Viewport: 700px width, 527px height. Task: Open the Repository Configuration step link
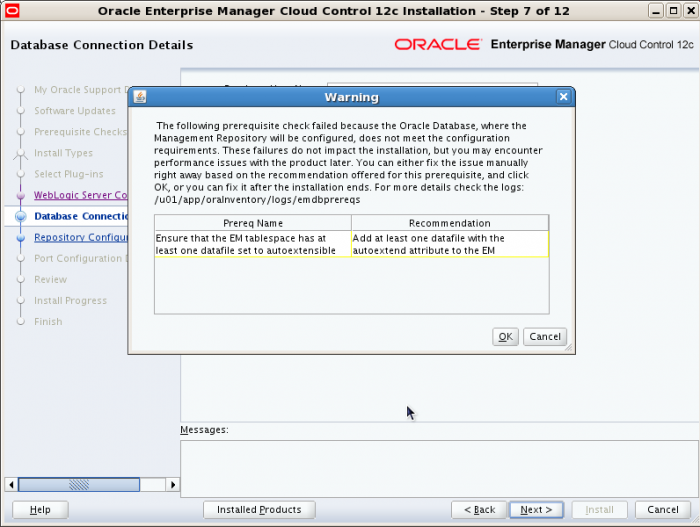[x=81, y=237]
